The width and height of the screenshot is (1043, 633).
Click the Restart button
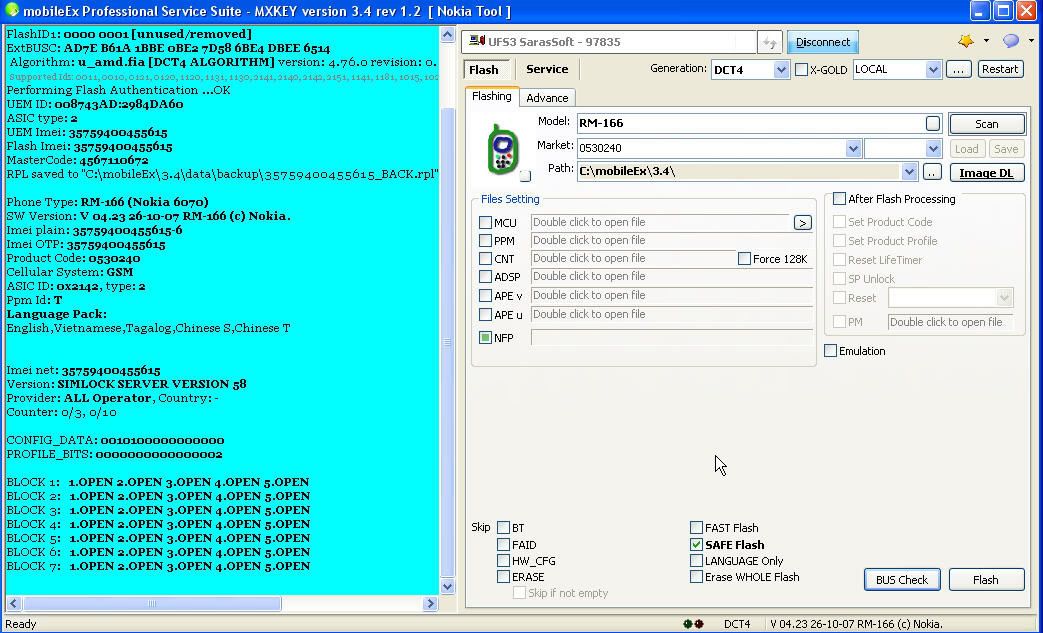[1000, 69]
